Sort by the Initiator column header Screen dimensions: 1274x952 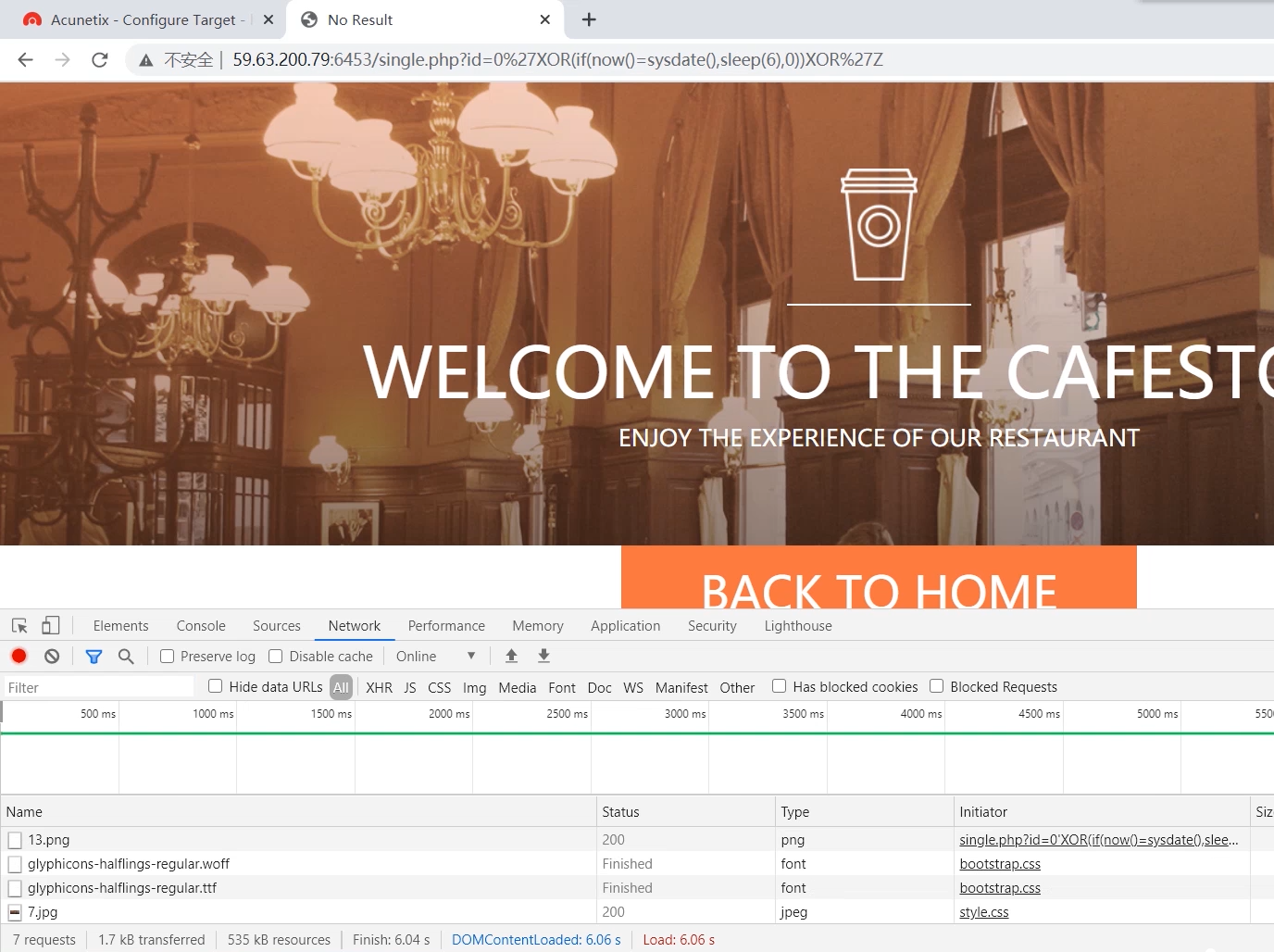1102,812
